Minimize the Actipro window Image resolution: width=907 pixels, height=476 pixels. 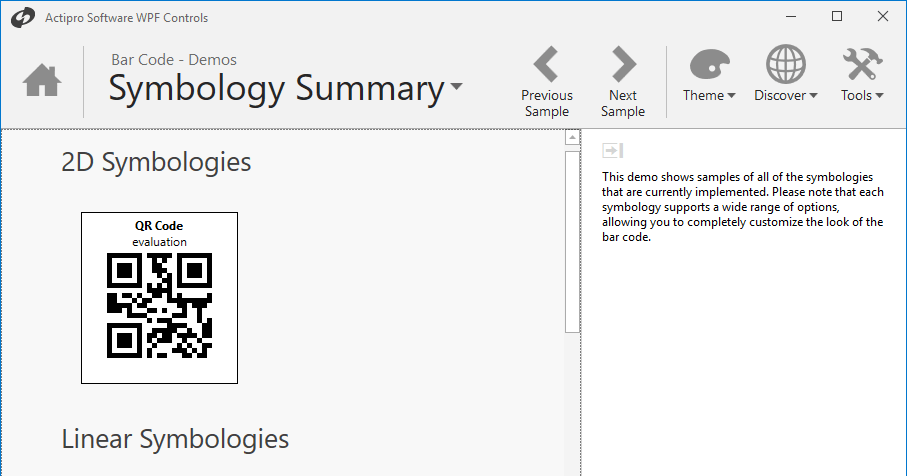click(x=791, y=17)
